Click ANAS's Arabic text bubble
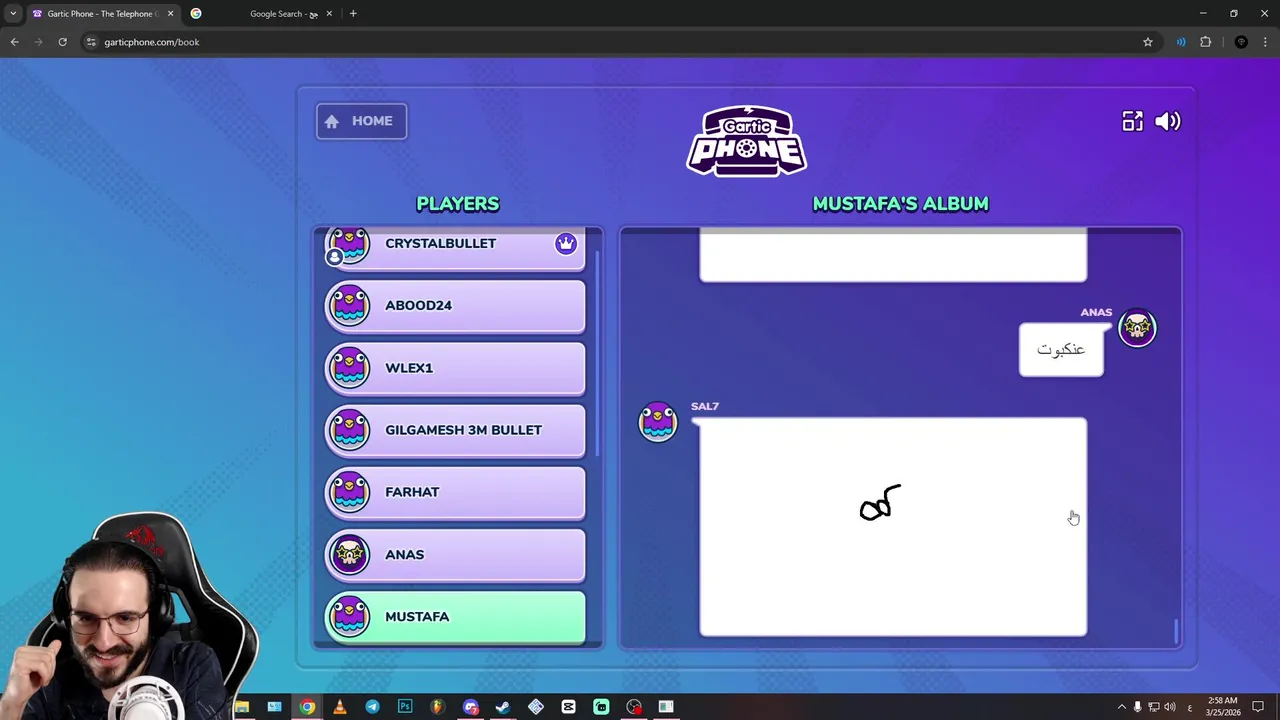 click(1061, 349)
